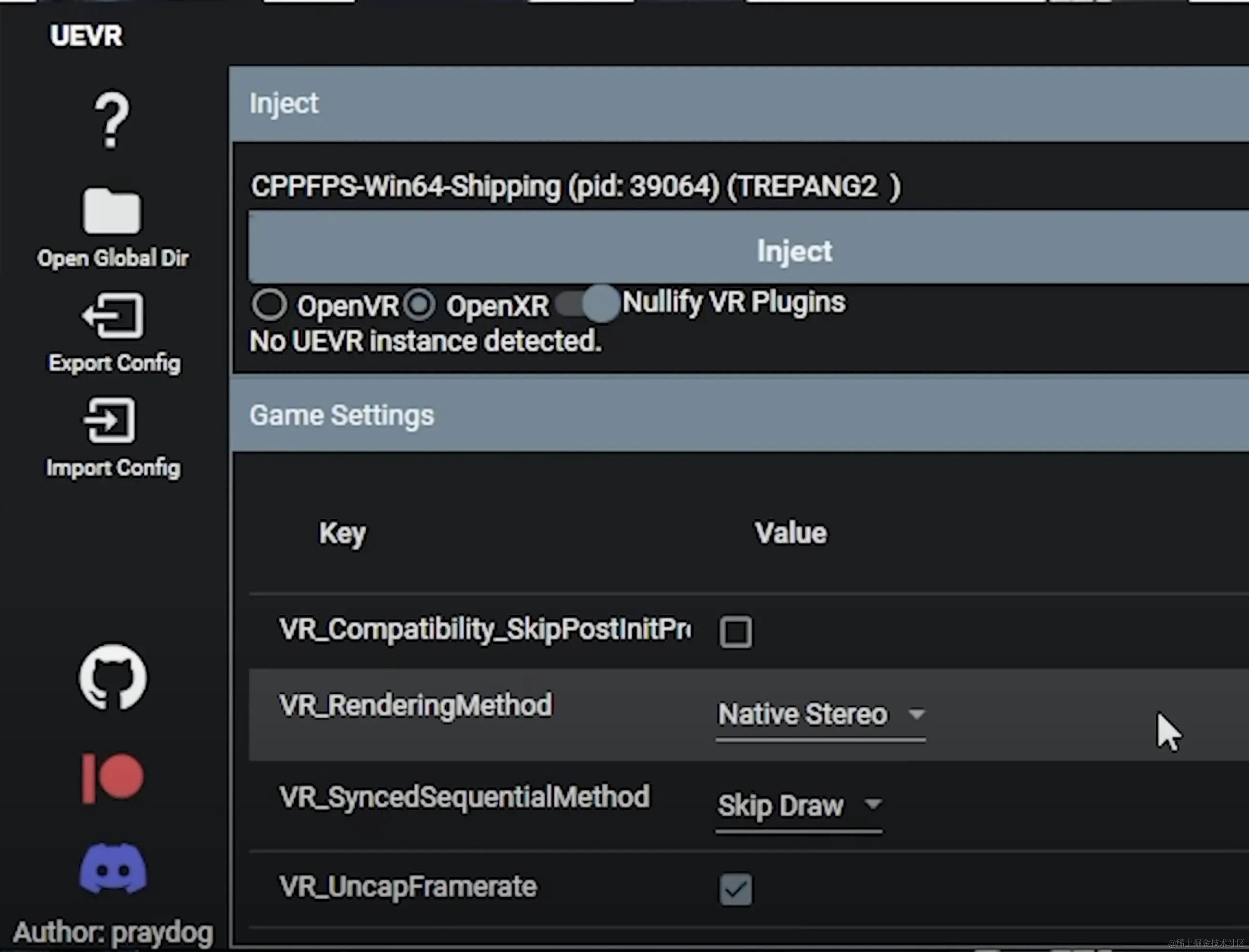The width and height of the screenshot is (1249, 952).
Task: Open the VR_SyncedSequentialMethod Skip Draw dropdown
Action: click(799, 807)
